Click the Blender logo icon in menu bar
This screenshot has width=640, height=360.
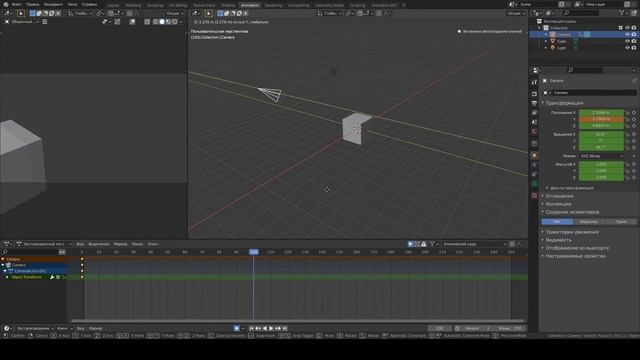pyautogui.click(x=6, y=4)
